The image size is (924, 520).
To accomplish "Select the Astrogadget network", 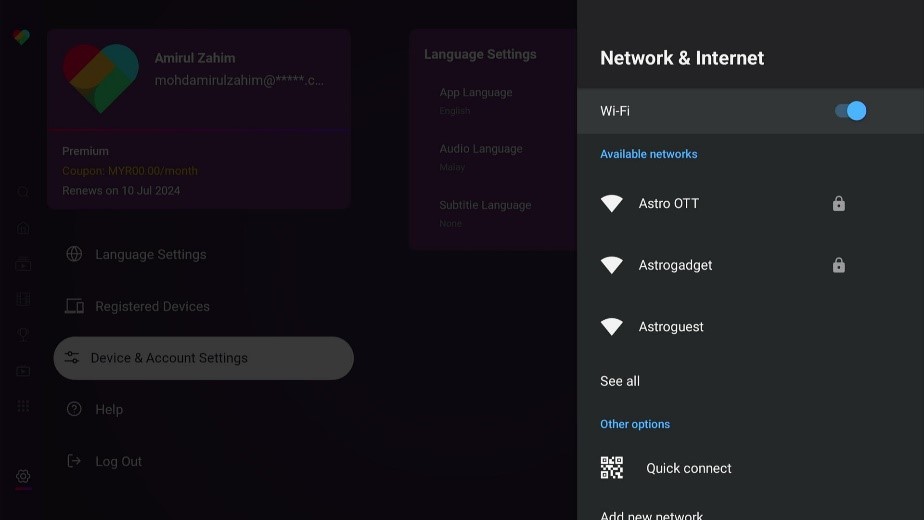I will click(x=750, y=265).
